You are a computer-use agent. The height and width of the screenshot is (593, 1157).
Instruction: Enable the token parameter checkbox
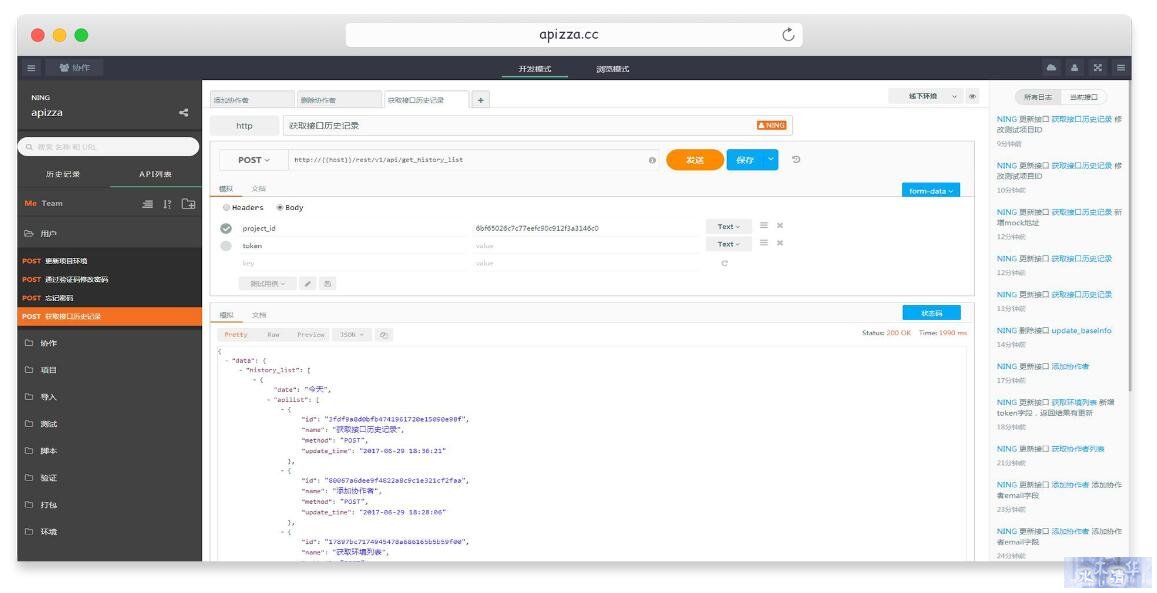click(226, 246)
